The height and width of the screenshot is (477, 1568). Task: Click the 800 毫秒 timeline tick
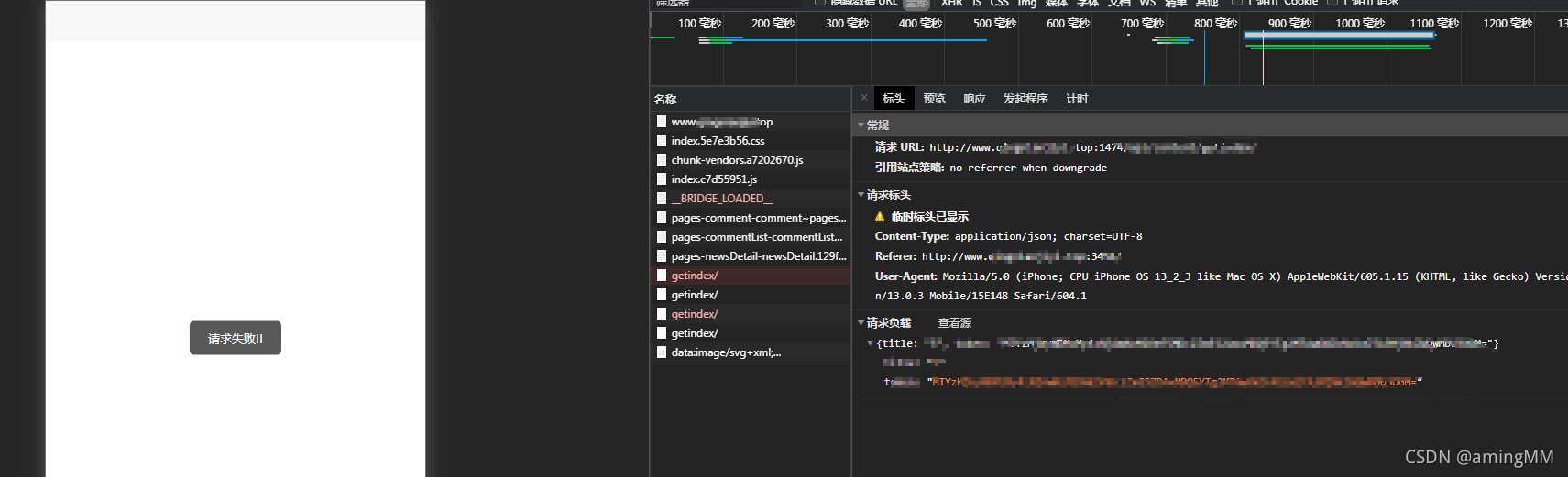click(x=1215, y=24)
